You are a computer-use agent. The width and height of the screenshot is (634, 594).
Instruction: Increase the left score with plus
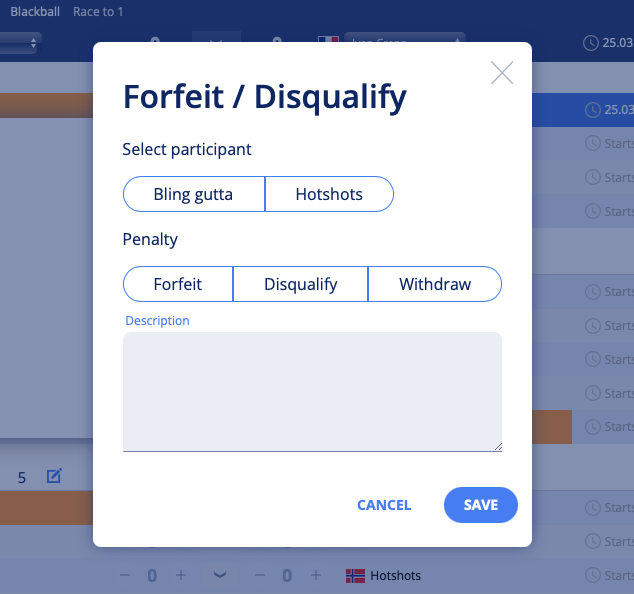(x=181, y=575)
